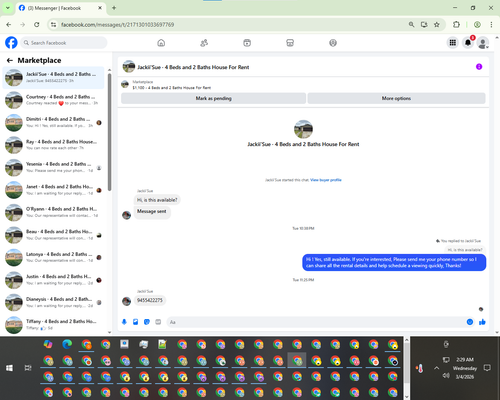The image size is (500, 400).
Task: Open the Home feed icon
Action: coord(161,43)
